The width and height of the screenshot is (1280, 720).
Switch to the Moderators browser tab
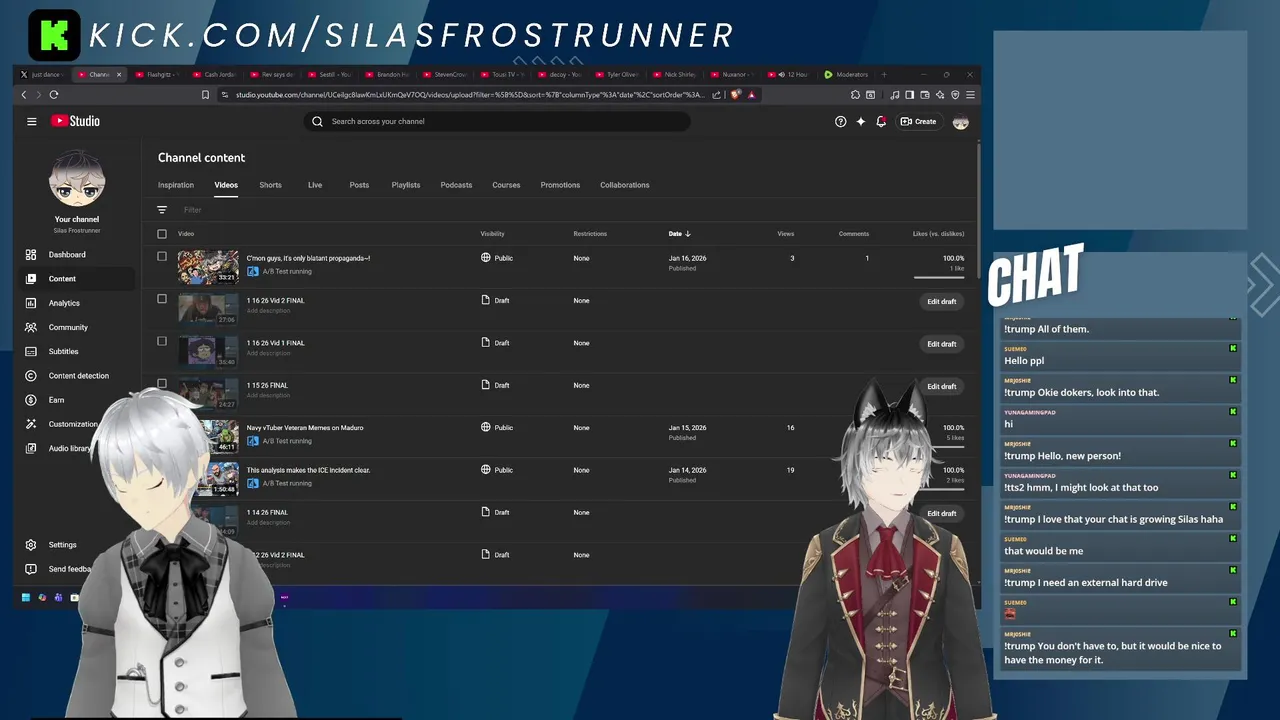click(847, 74)
